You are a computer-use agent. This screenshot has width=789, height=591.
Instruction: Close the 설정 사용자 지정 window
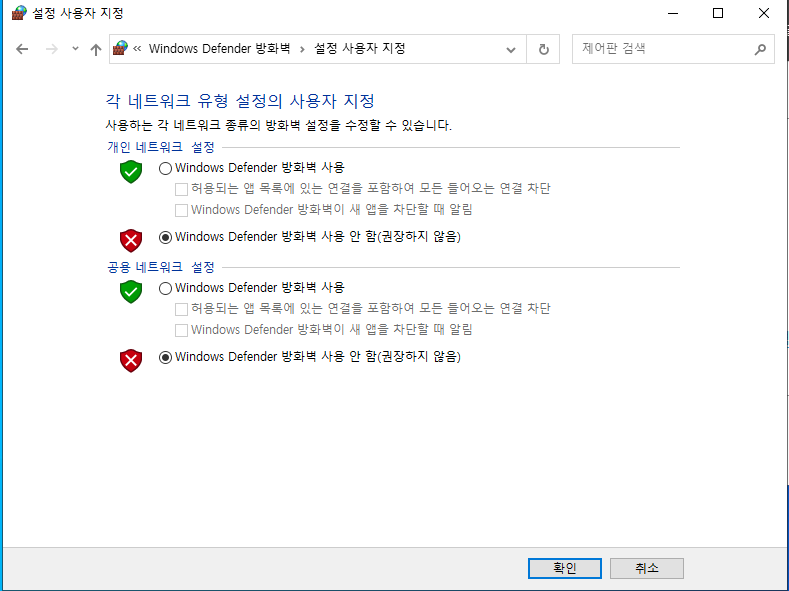[x=763, y=13]
